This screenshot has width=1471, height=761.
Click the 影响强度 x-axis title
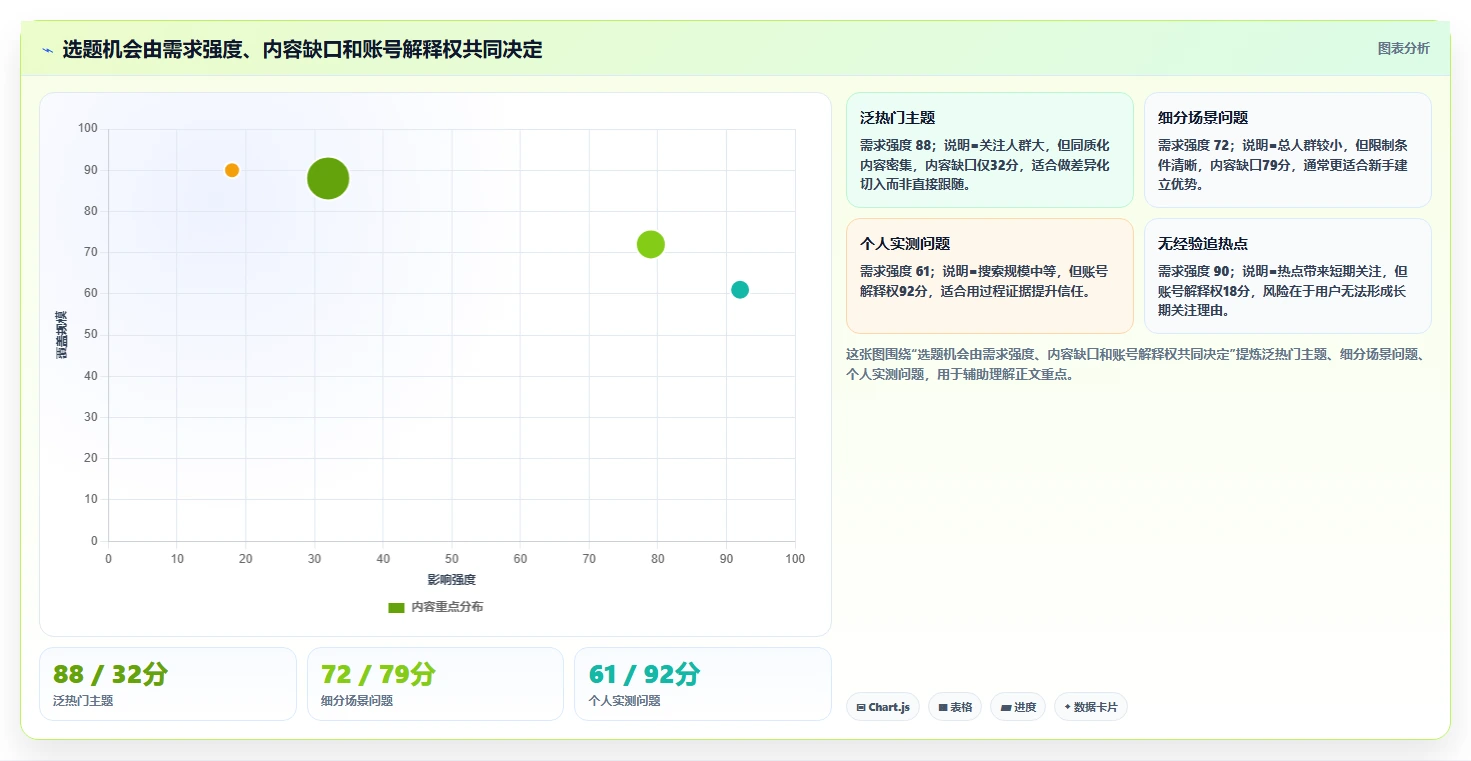coord(451,580)
